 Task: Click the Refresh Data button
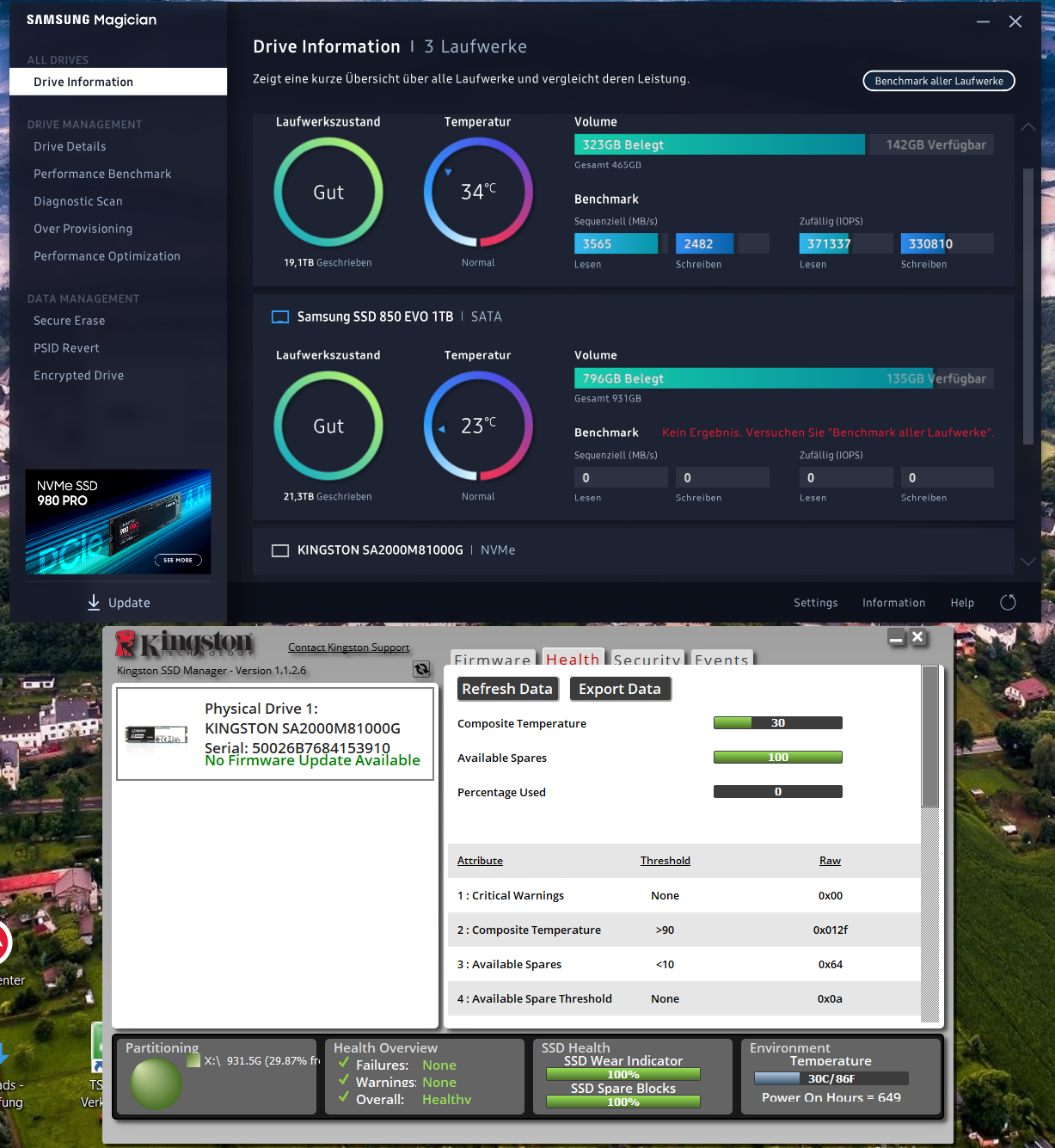(x=507, y=689)
